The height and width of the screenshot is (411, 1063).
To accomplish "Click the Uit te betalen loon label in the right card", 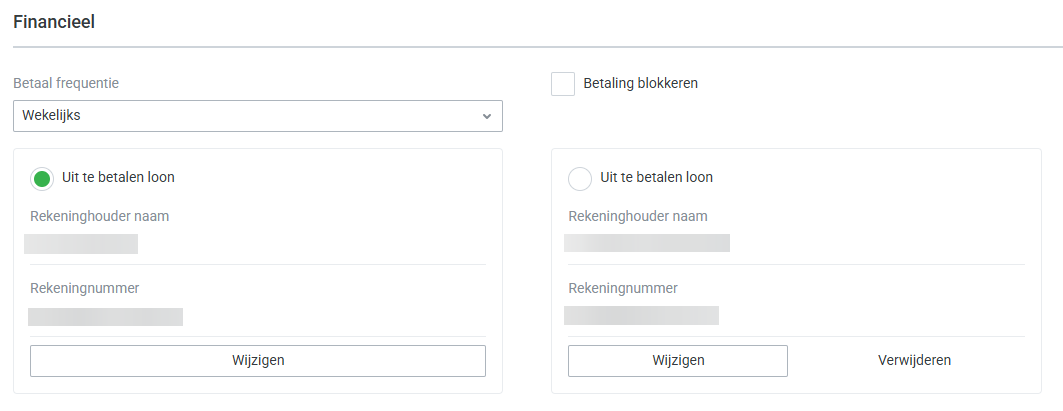I will [x=656, y=178].
